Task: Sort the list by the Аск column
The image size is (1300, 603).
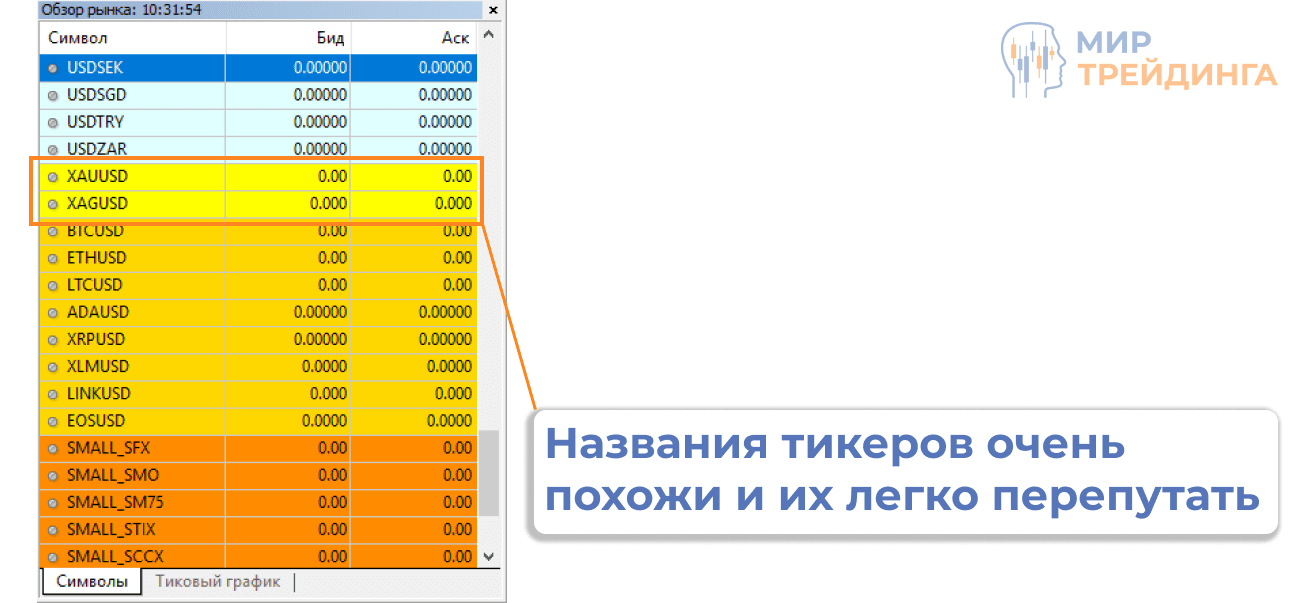Action: tap(455, 38)
